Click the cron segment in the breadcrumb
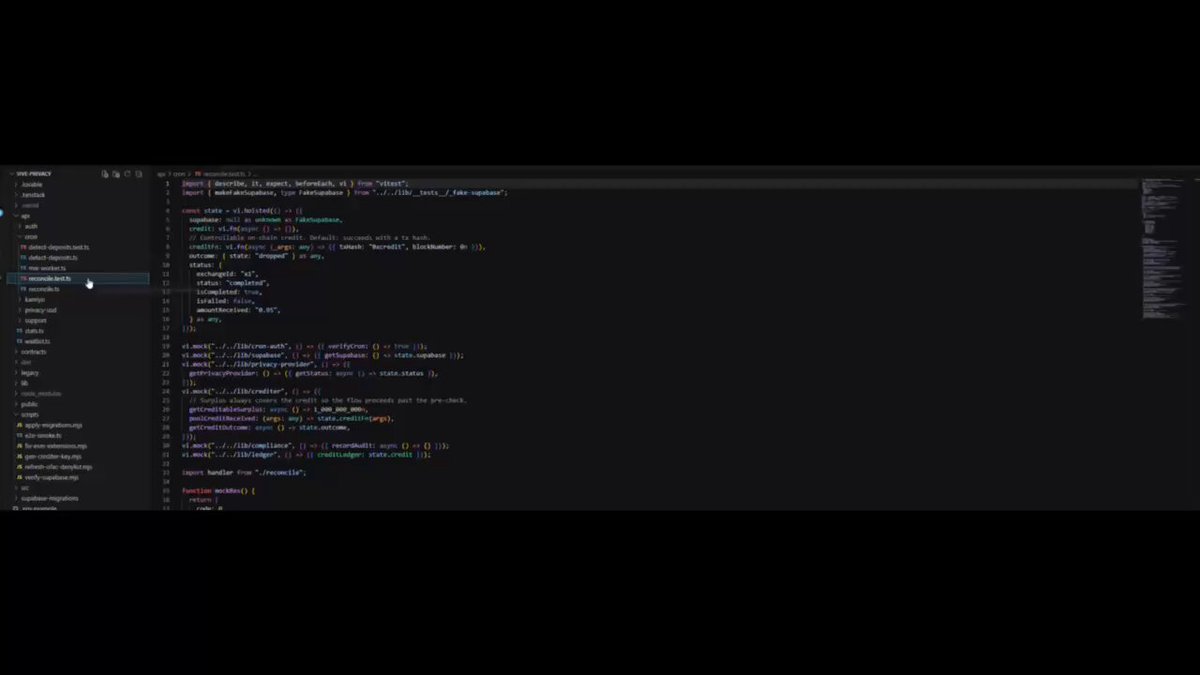This screenshot has height=675, width=1200. tap(178, 174)
